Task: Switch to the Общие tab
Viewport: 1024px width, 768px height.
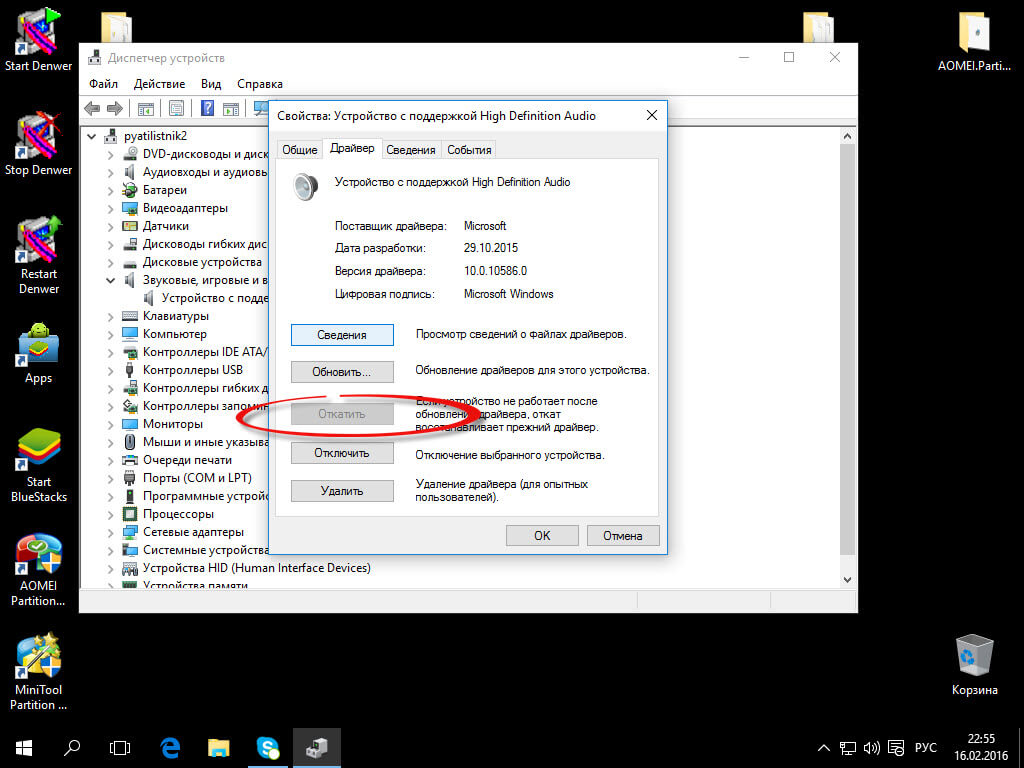Action: click(x=300, y=150)
